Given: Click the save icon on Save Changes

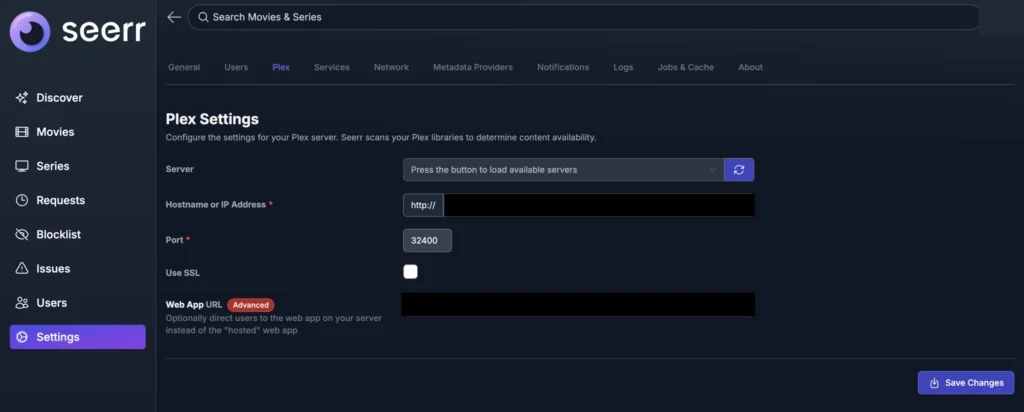Looking at the screenshot, I should click(x=934, y=383).
